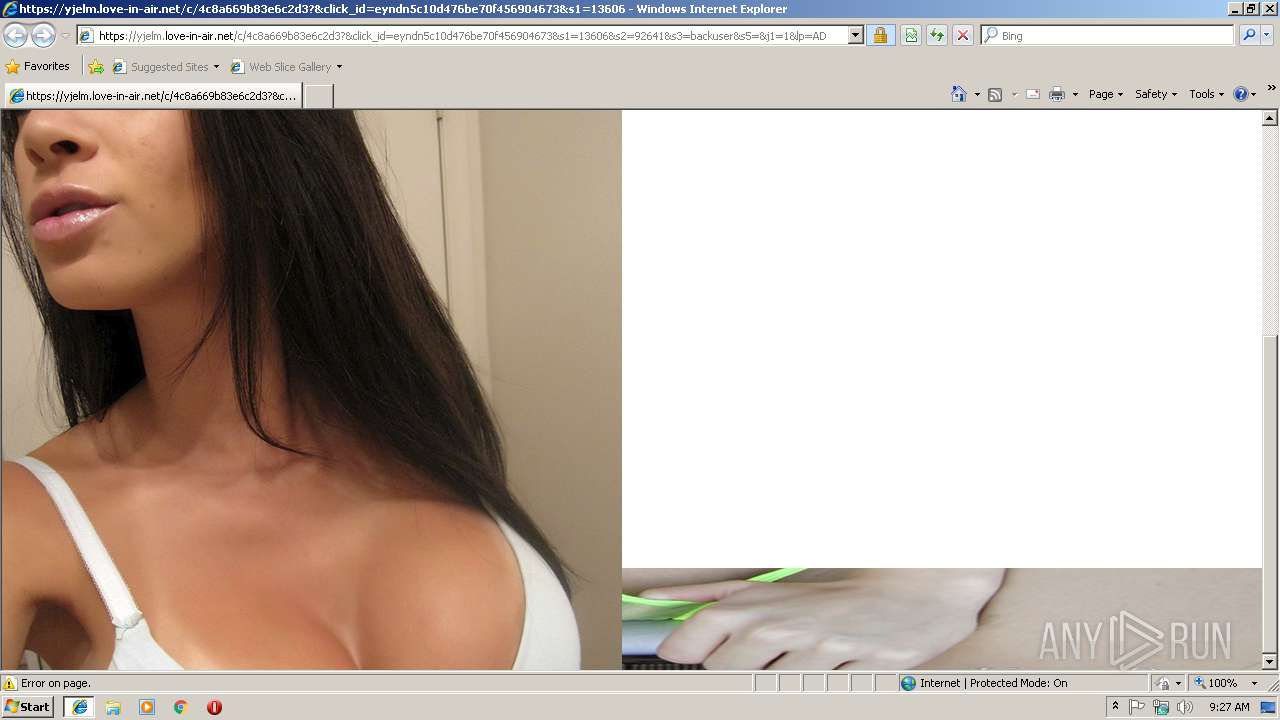This screenshot has height=720, width=1280.
Task: Click the Add to Favorites bar icon
Action: [96, 67]
